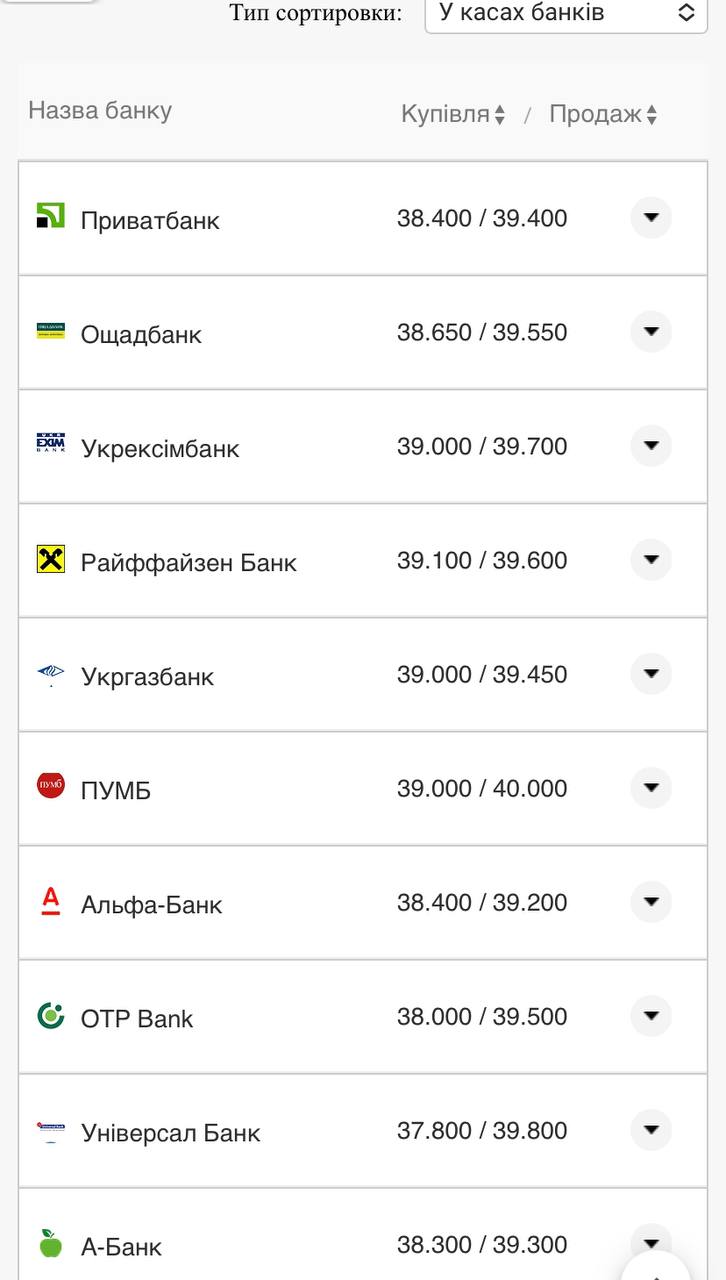Click the Укрексімбанк EXIM logo

pos(50,444)
